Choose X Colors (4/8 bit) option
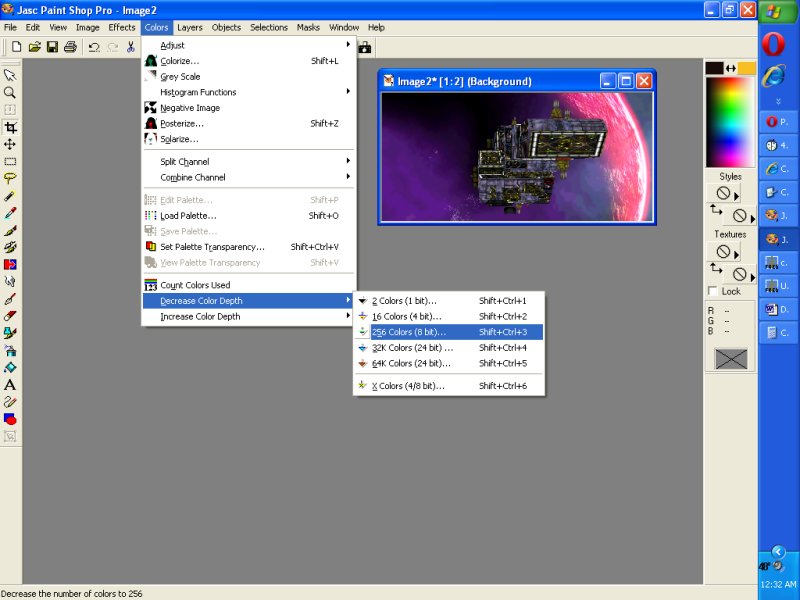Image resolution: width=800 pixels, height=600 pixels. (x=449, y=386)
